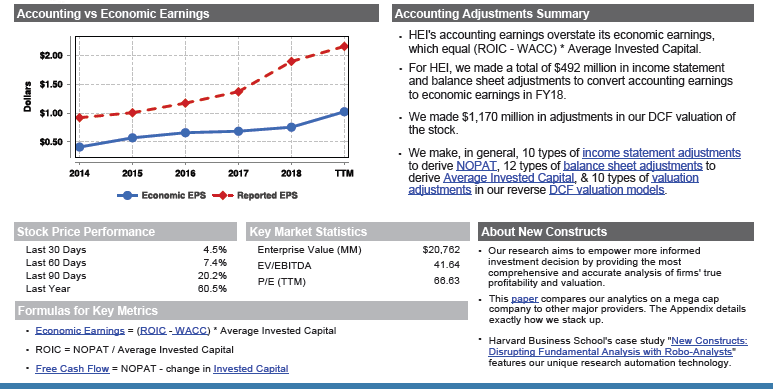
Task: Open the Free Cash Flow link
Action: point(72,369)
